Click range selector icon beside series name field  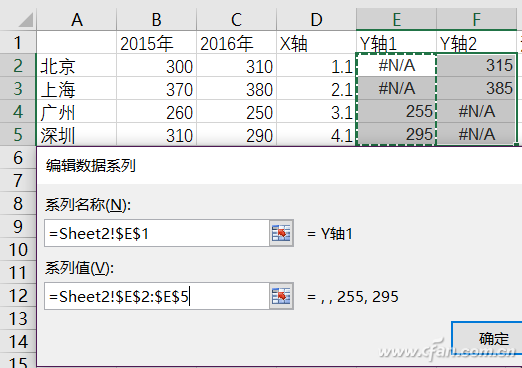(281, 233)
